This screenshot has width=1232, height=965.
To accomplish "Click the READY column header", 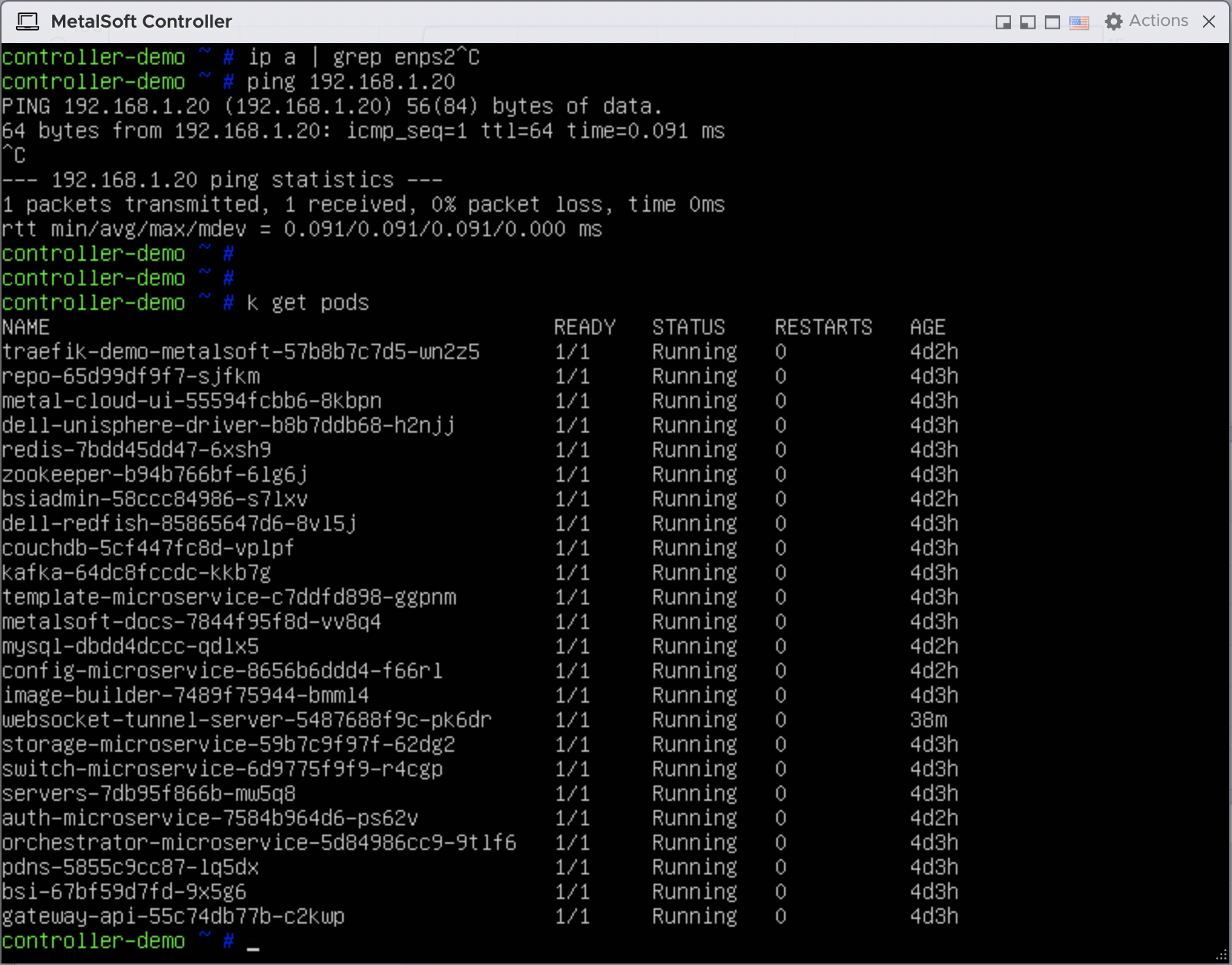I will point(585,328).
